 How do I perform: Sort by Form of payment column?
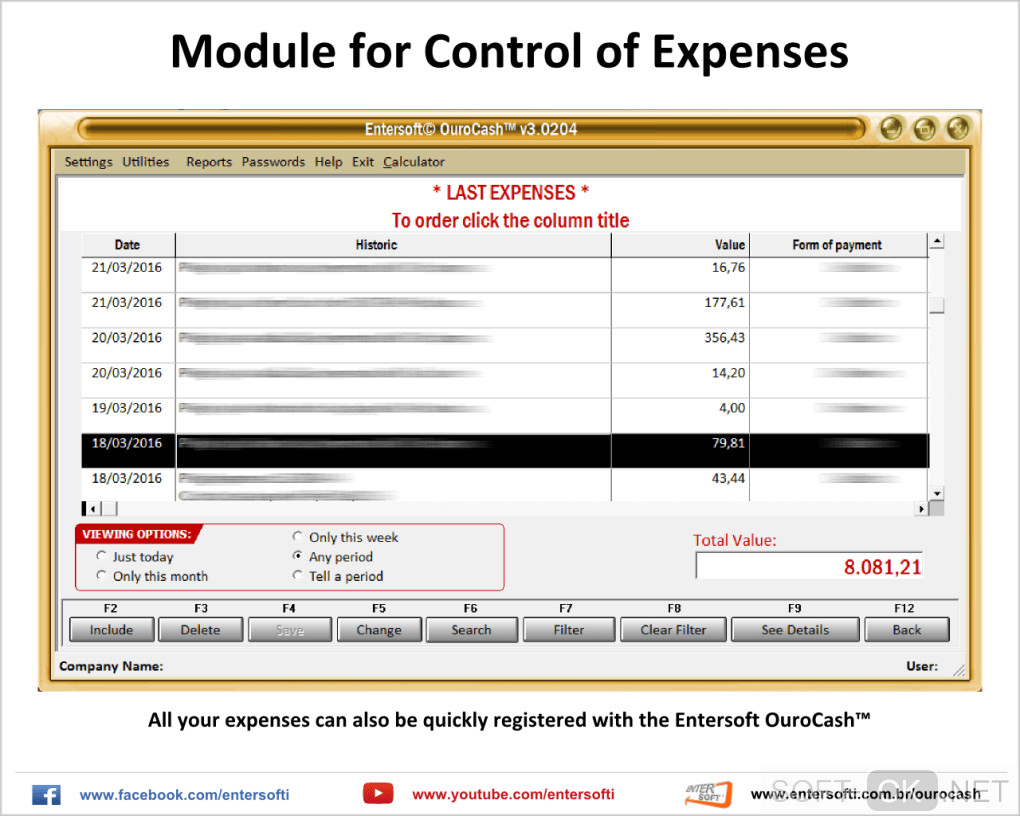point(838,245)
